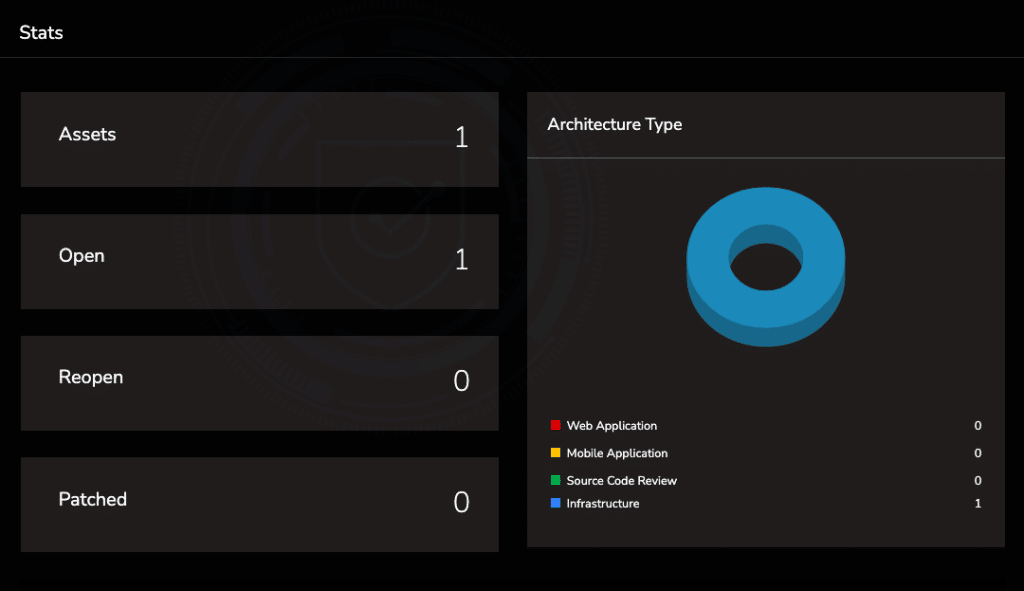Click the yellow Mobile Application legend swatch
The height and width of the screenshot is (591, 1024).
[x=556, y=453]
